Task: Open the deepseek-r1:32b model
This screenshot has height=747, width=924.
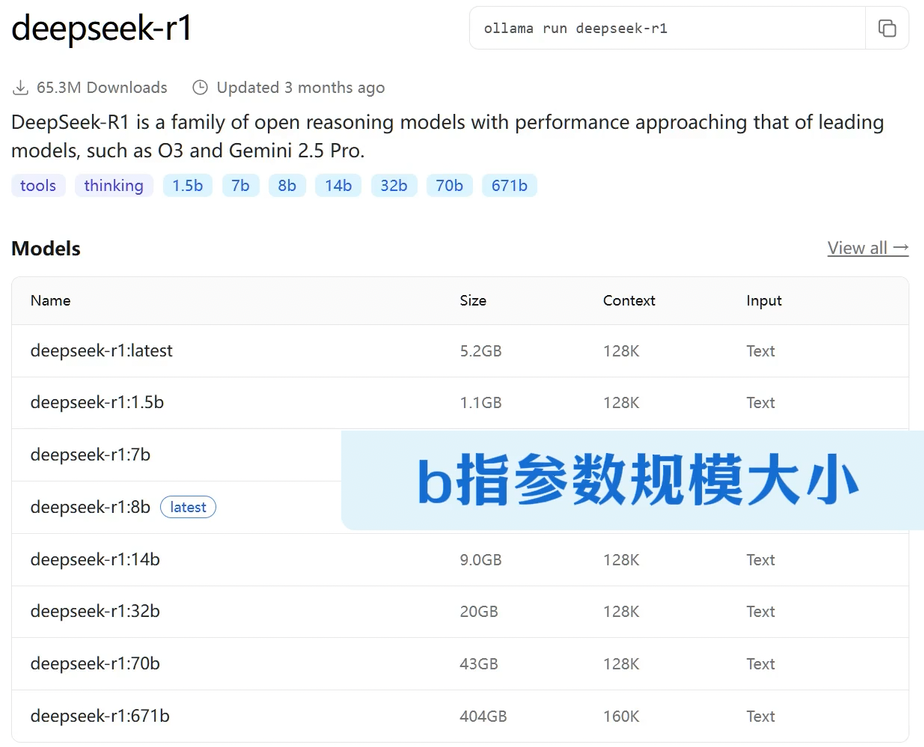Action: [95, 612]
